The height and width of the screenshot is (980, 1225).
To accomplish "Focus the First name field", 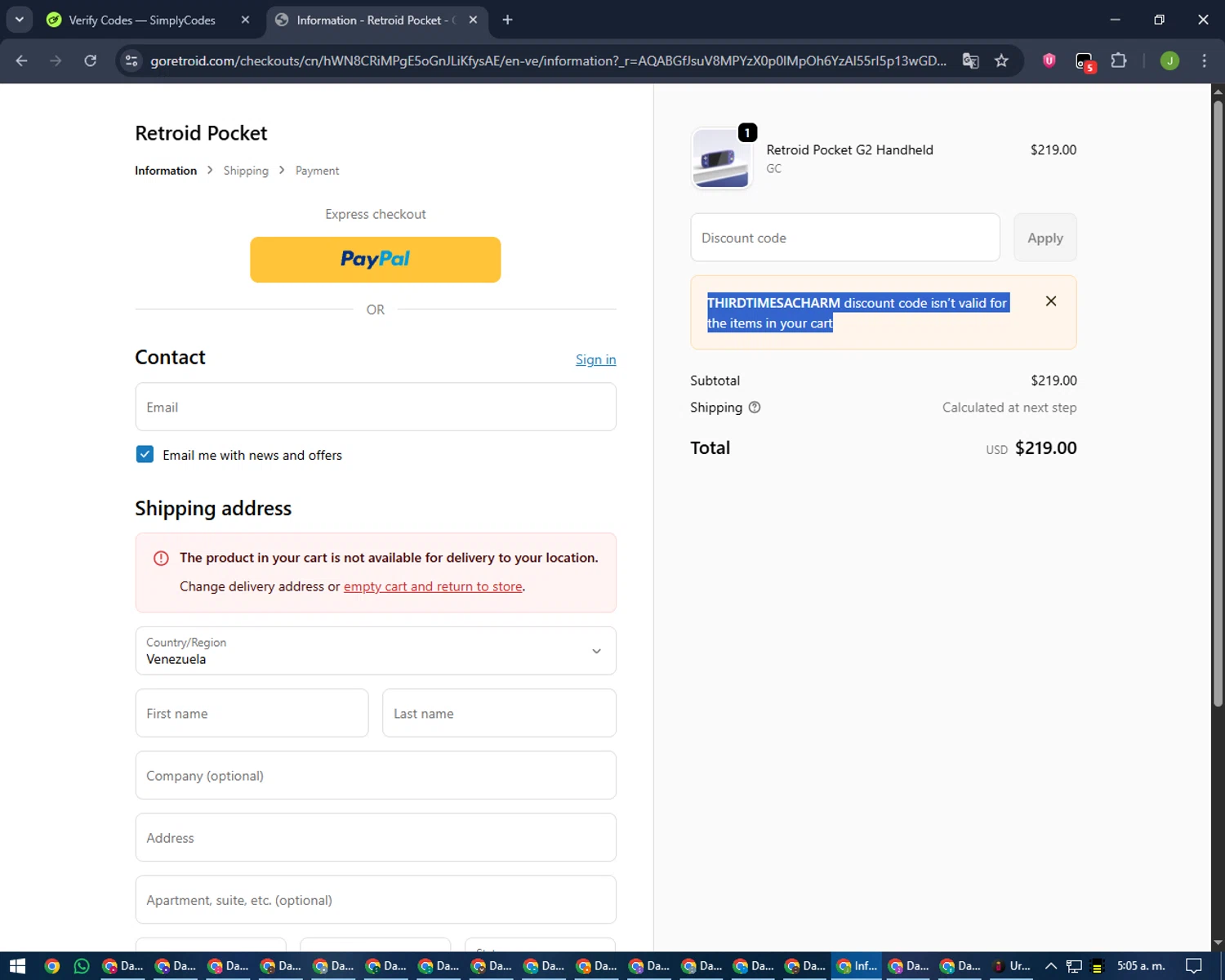I will (252, 713).
